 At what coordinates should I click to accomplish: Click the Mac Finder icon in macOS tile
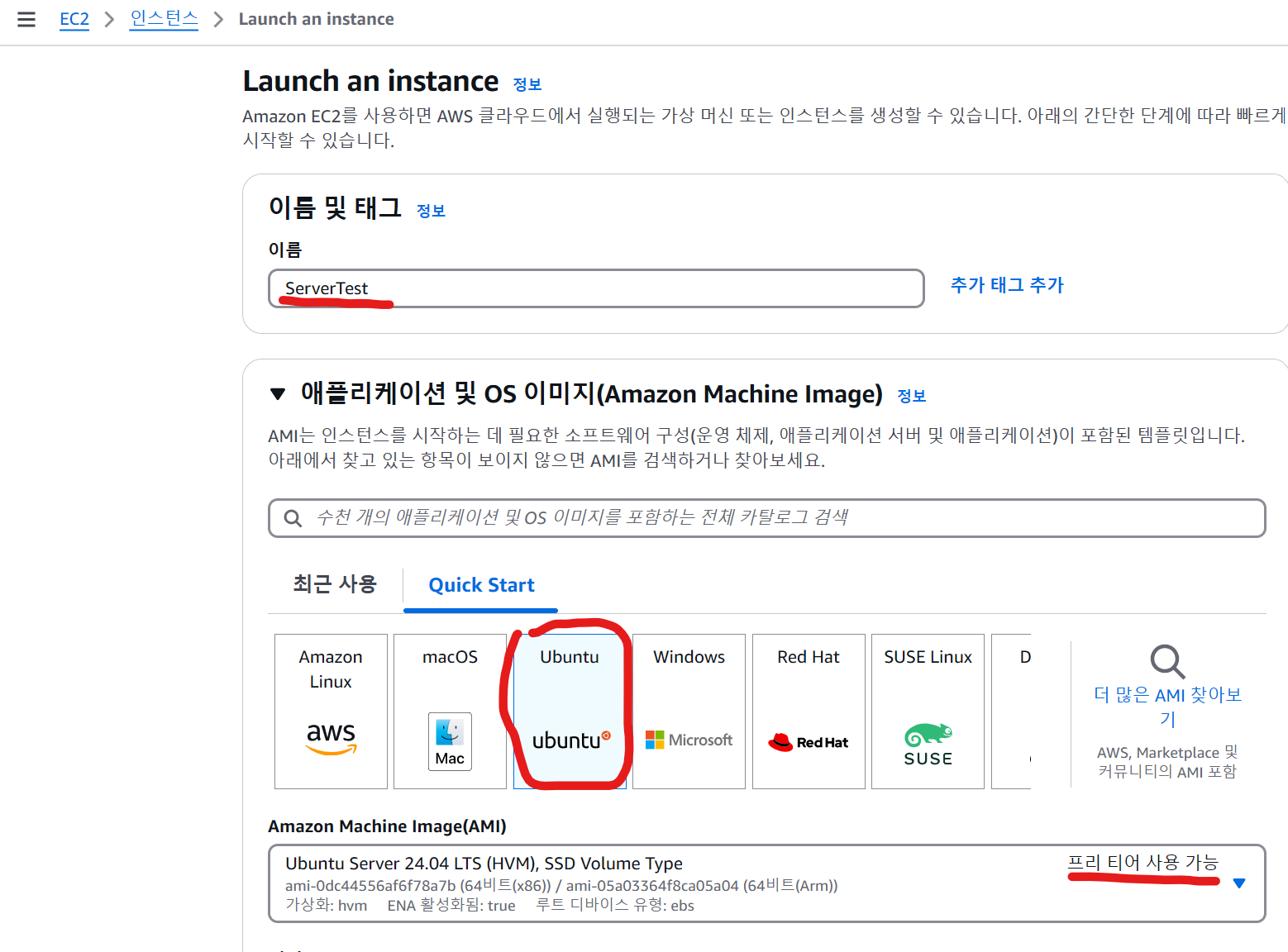(x=450, y=741)
